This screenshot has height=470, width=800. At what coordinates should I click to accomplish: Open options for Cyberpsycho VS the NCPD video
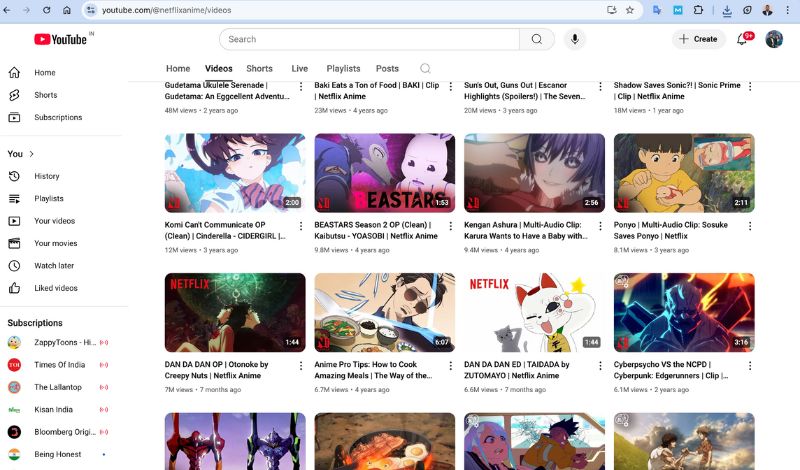[750, 365]
